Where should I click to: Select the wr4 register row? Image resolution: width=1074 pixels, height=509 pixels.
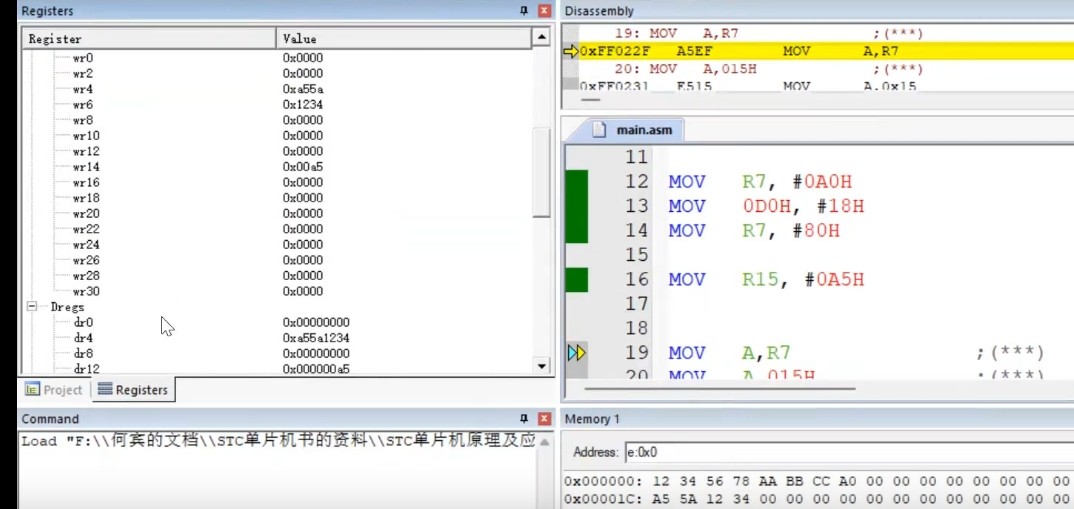pyautogui.click(x=83, y=89)
